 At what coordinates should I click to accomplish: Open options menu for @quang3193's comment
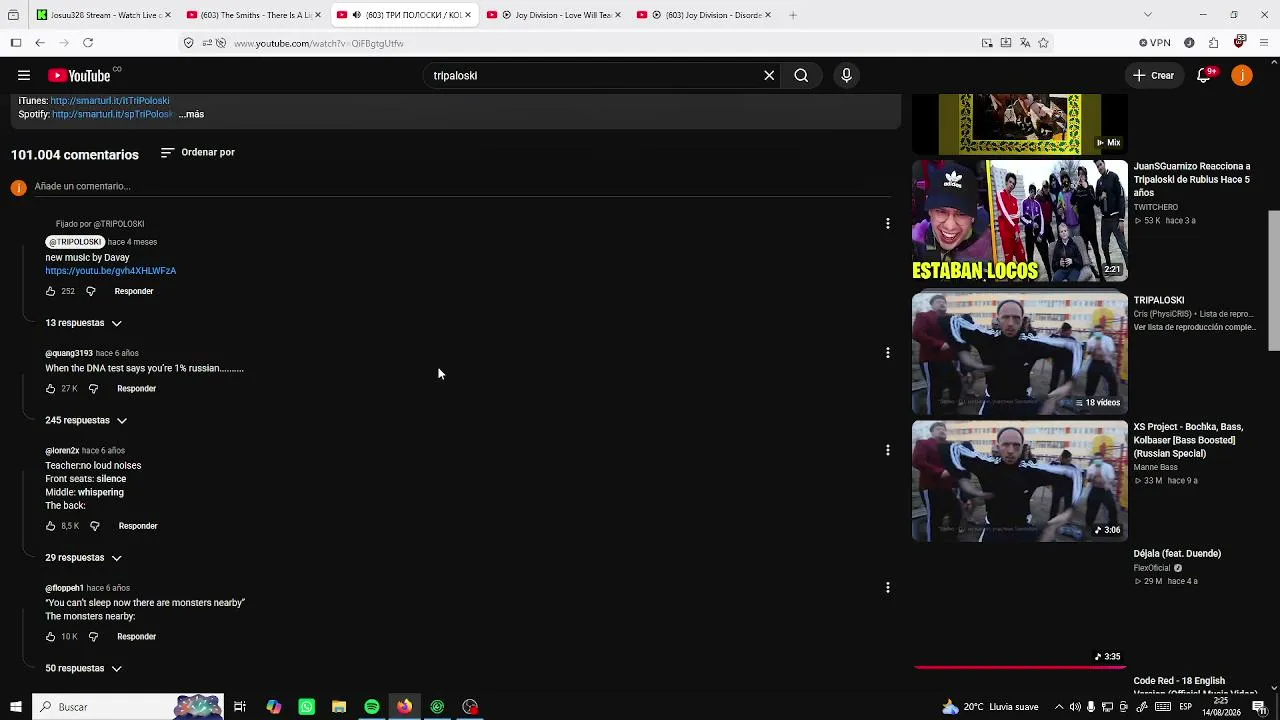pos(887,353)
